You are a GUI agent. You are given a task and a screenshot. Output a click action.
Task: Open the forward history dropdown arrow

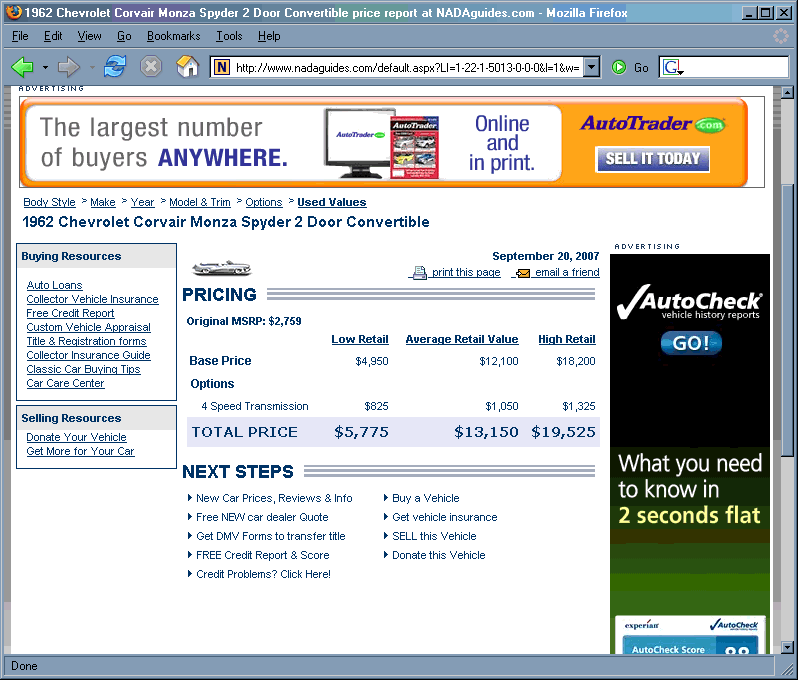(x=92, y=67)
